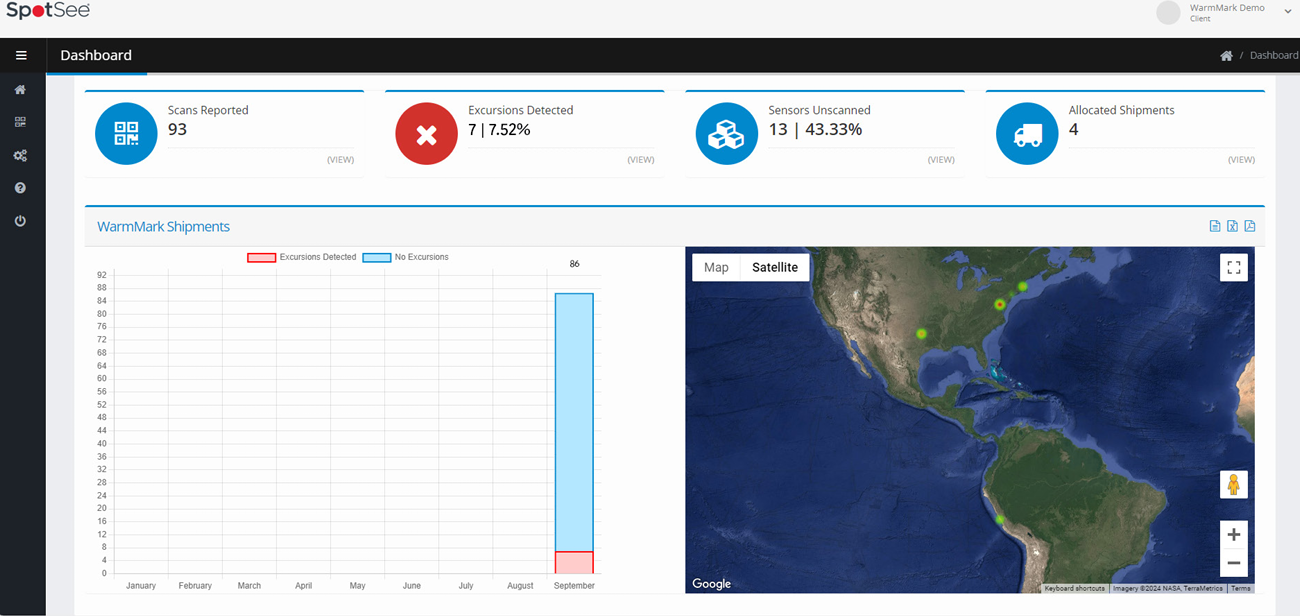View Scans Reported details
This screenshot has width=1300, height=616.
[340, 160]
